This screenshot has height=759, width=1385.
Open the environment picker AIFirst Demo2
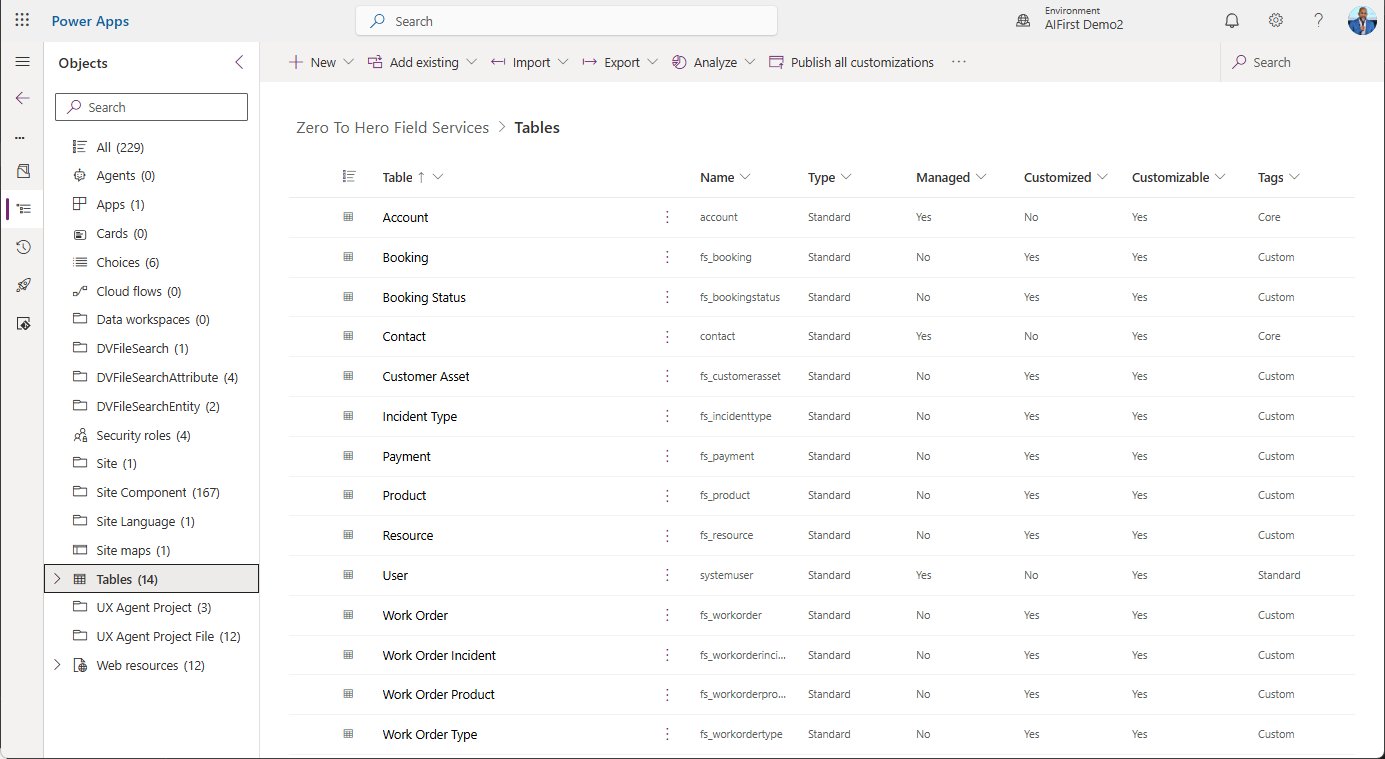[x=1070, y=19]
